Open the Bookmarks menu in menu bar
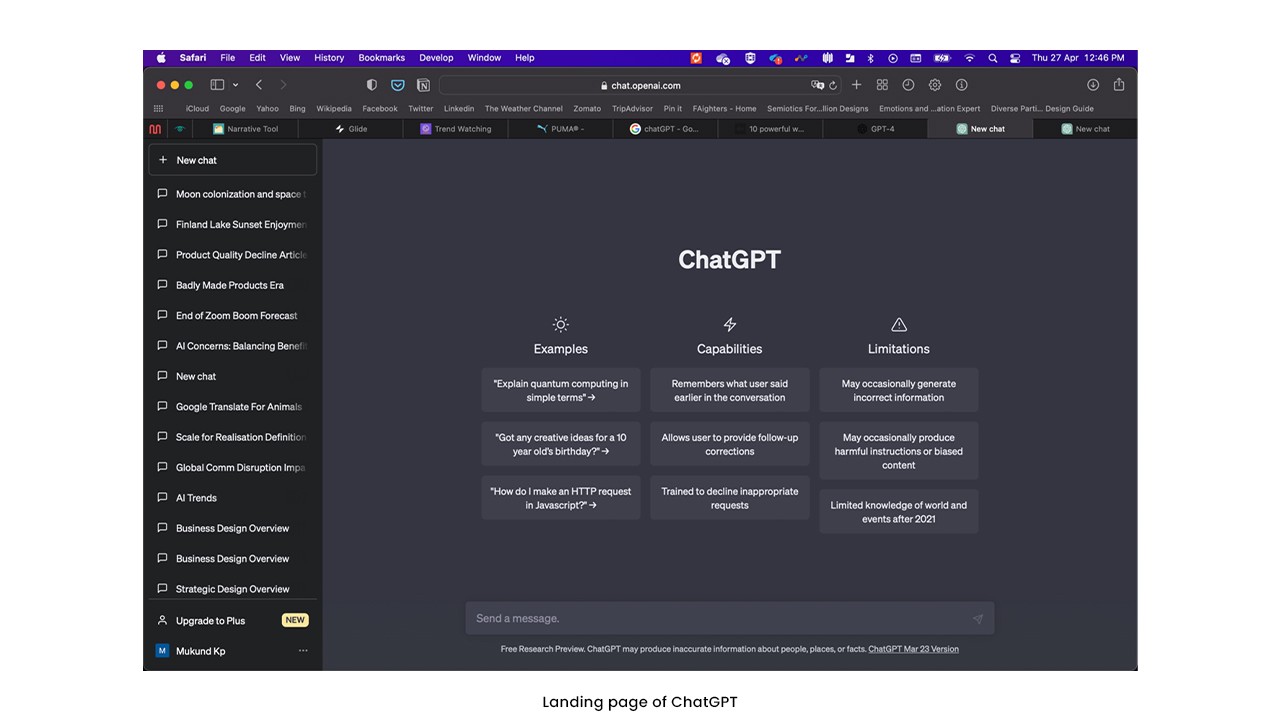The width and height of the screenshot is (1280, 720). pos(381,58)
